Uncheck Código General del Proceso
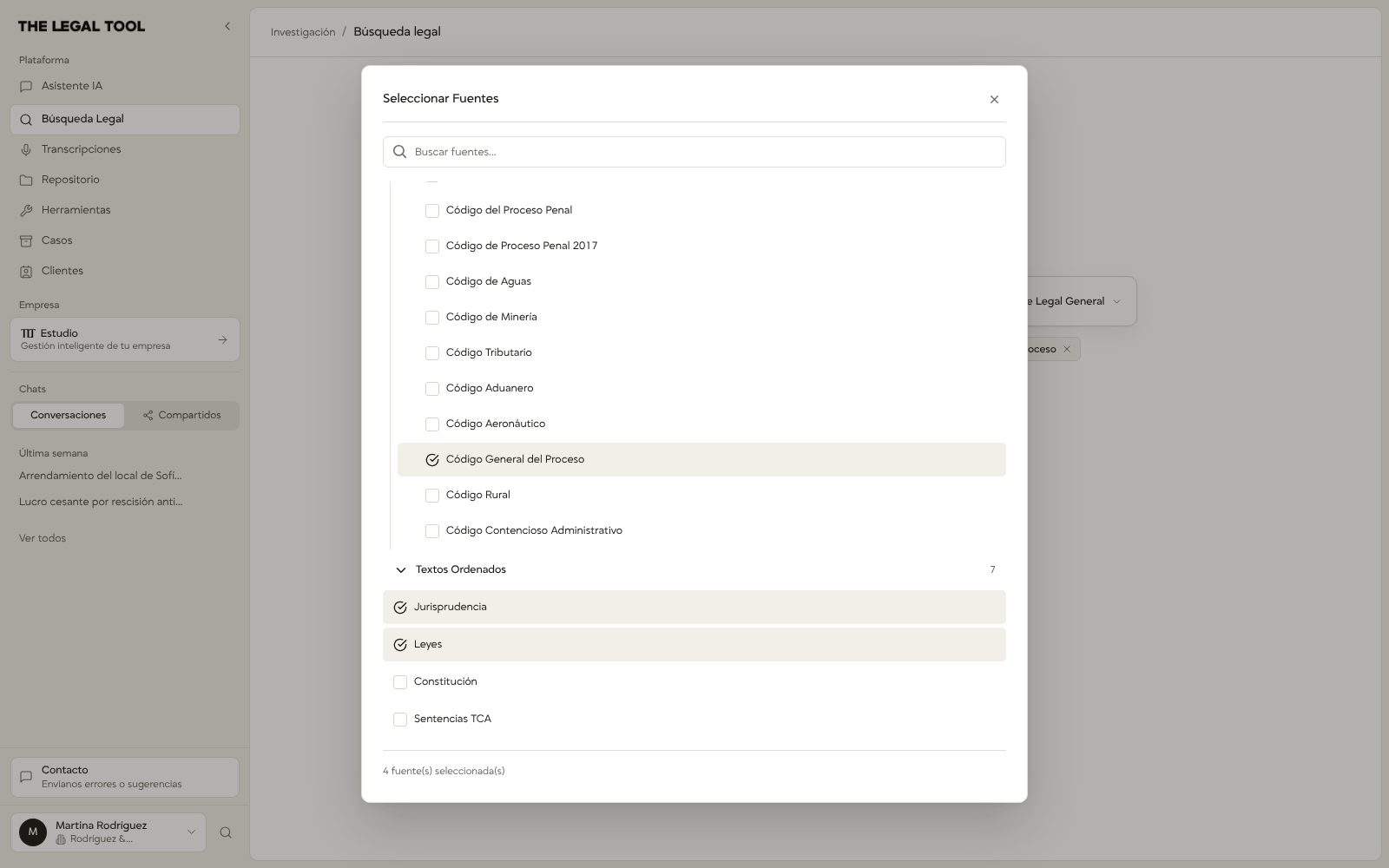The image size is (1389, 868). (x=431, y=460)
